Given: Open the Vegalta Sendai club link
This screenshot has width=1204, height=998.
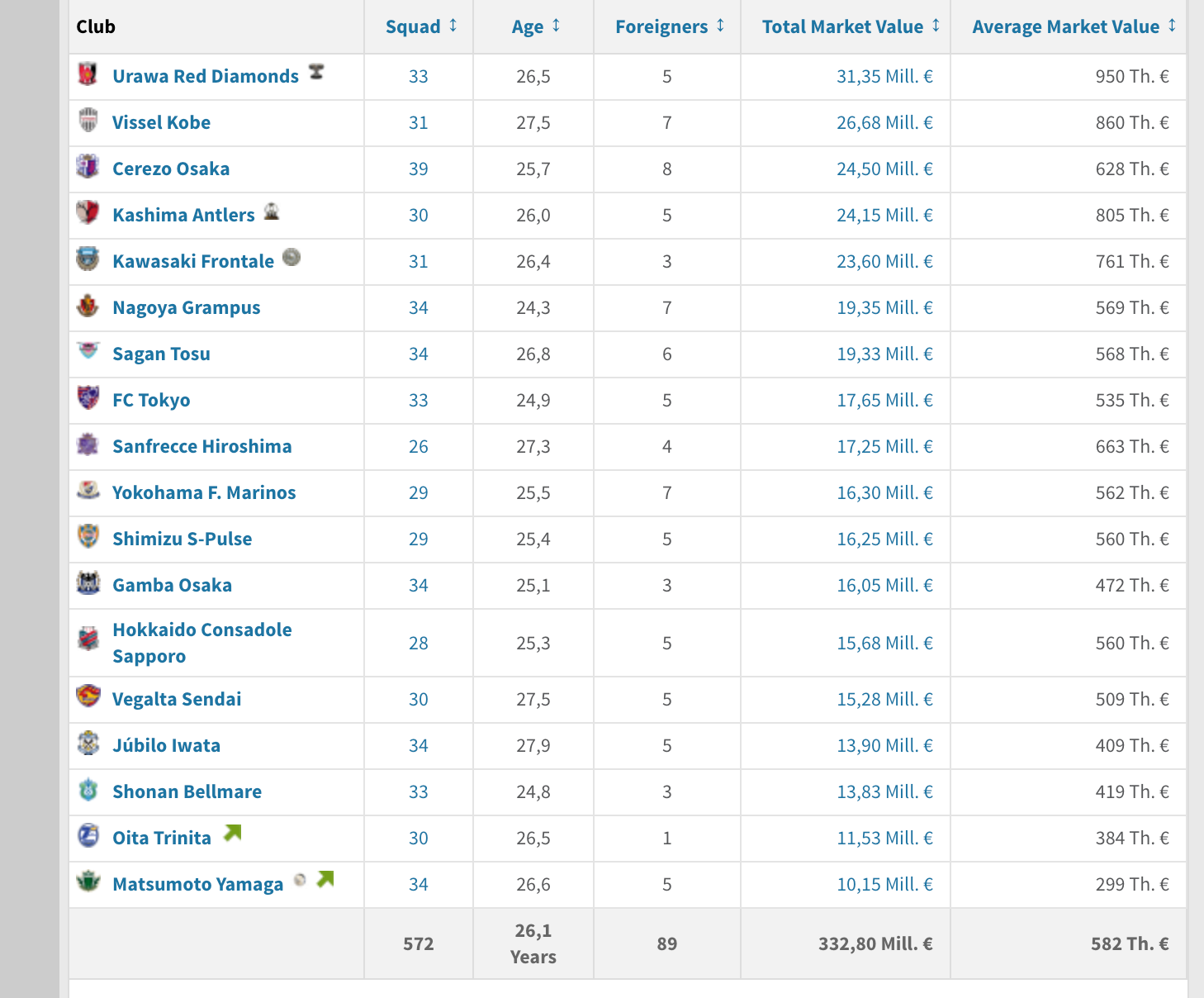Looking at the screenshot, I should [x=177, y=699].
